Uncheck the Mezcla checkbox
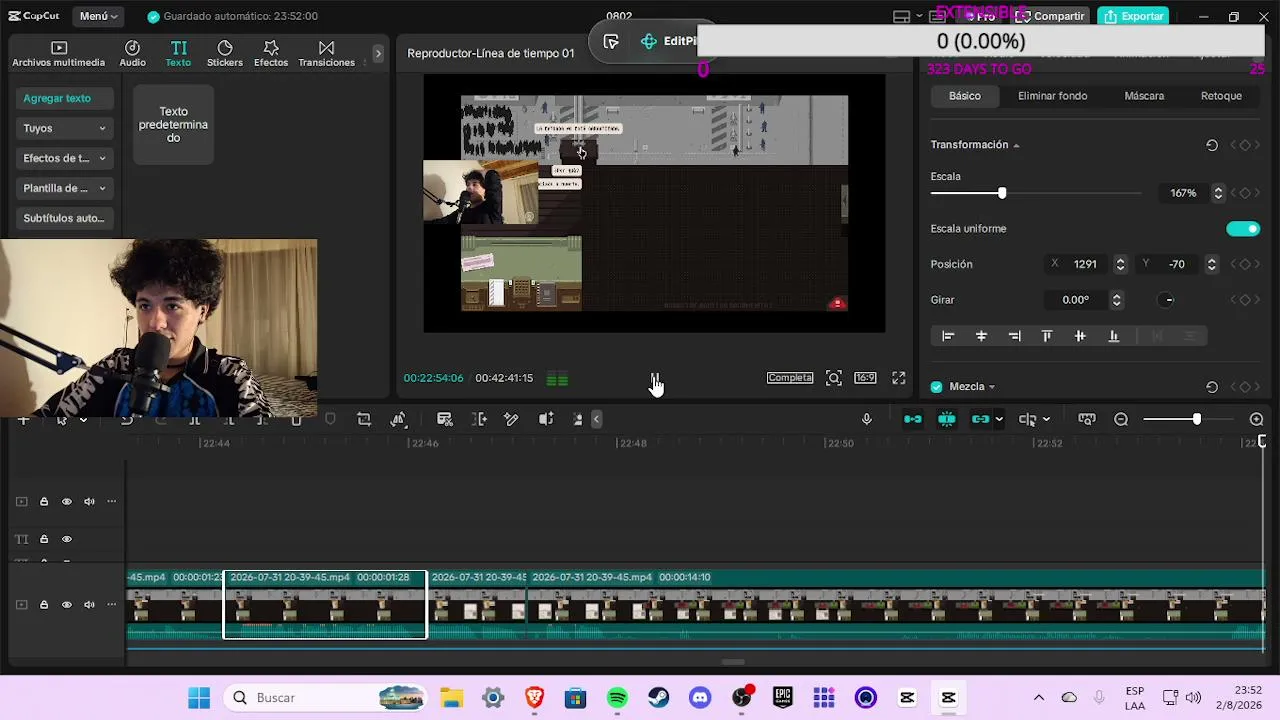Image resolution: width=1280 pixels, height=720 pixels. 937,387
